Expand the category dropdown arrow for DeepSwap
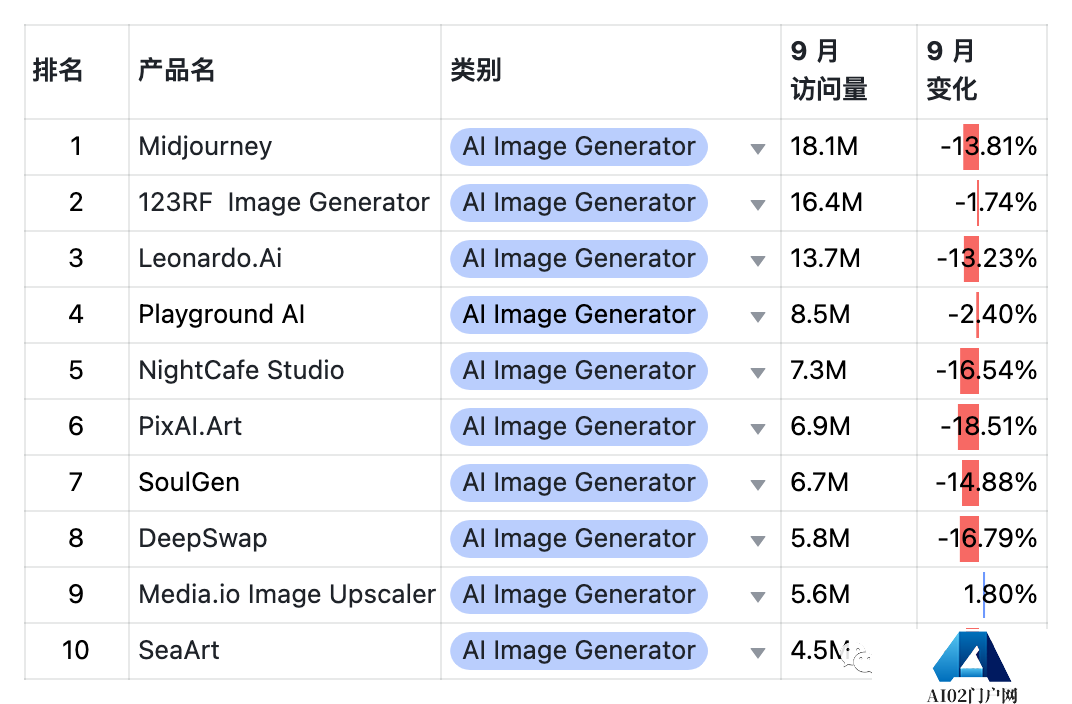The image size is (1072, 704). point(757,541)
